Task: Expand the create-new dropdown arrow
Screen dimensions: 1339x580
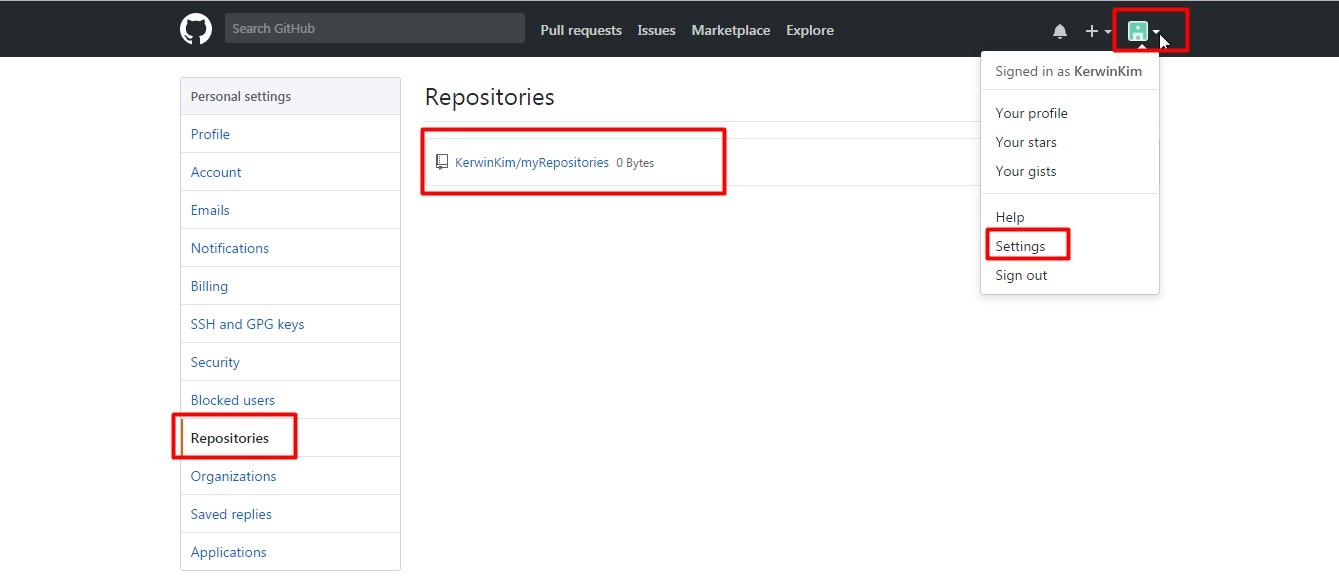Action: pos(1108,32)
